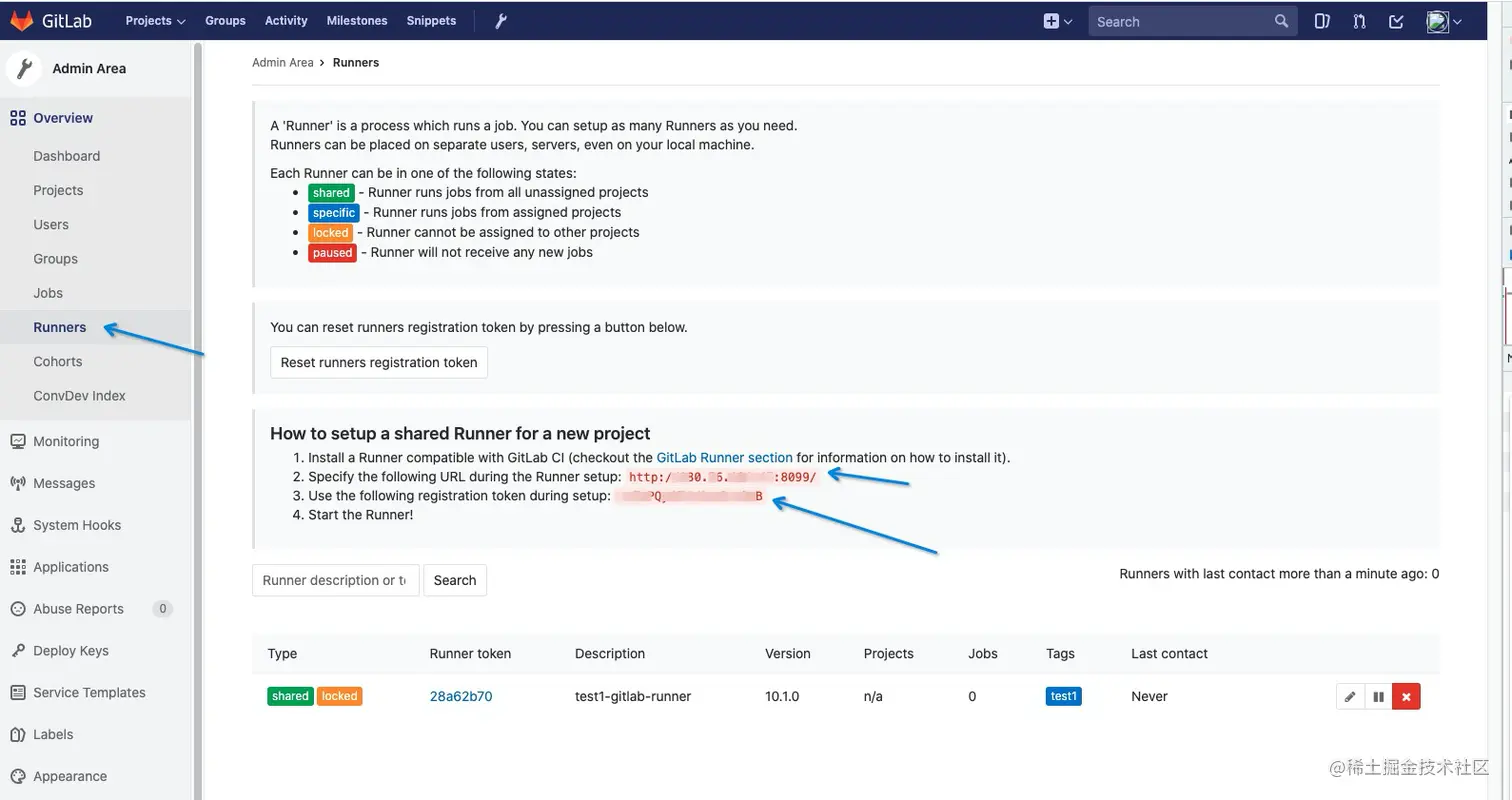This screenshot has width=1512, height=800.
Task: Click the Admin Area breadcrumb link
Action: coord(283,62)
